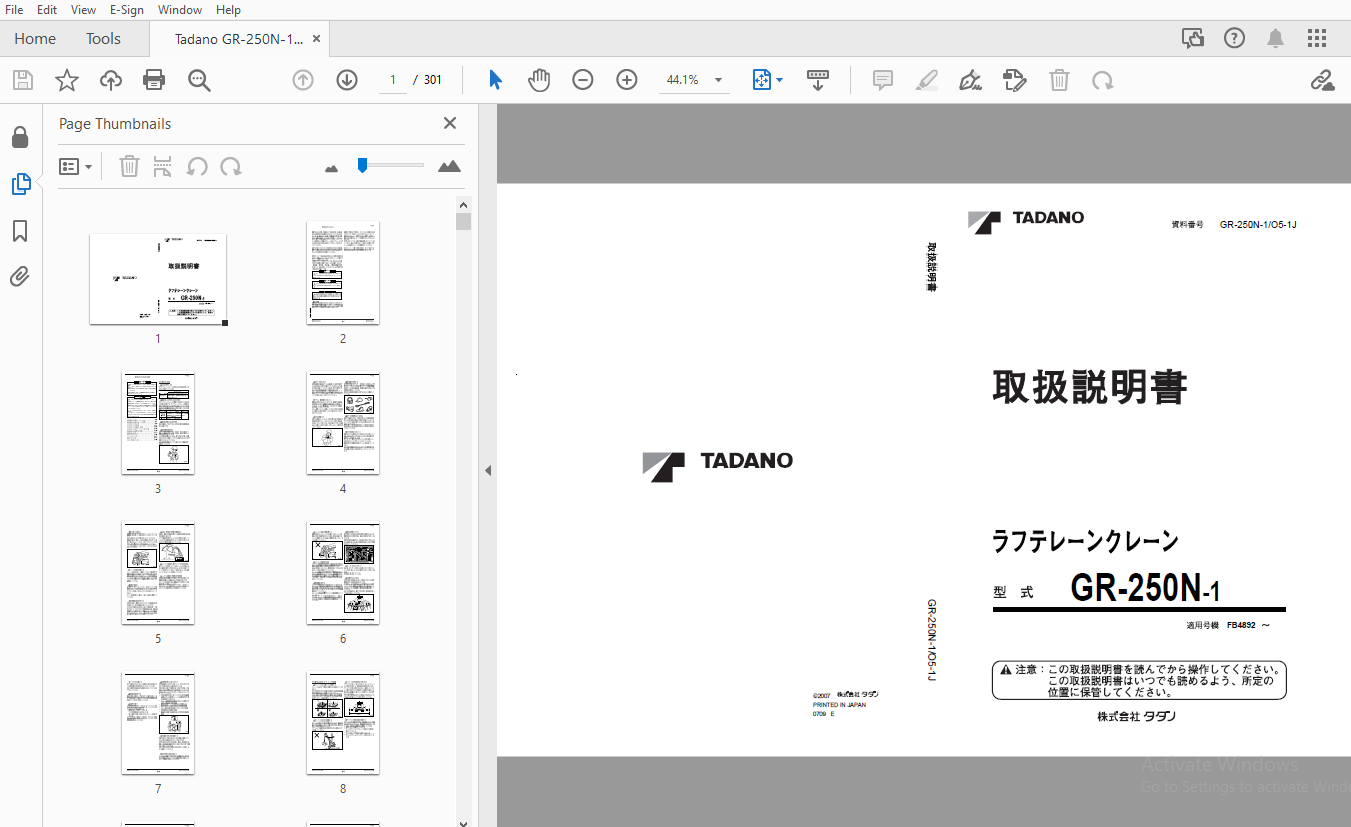
Task: Select page 2 thumbnail
Action: [x=343, y=273]
